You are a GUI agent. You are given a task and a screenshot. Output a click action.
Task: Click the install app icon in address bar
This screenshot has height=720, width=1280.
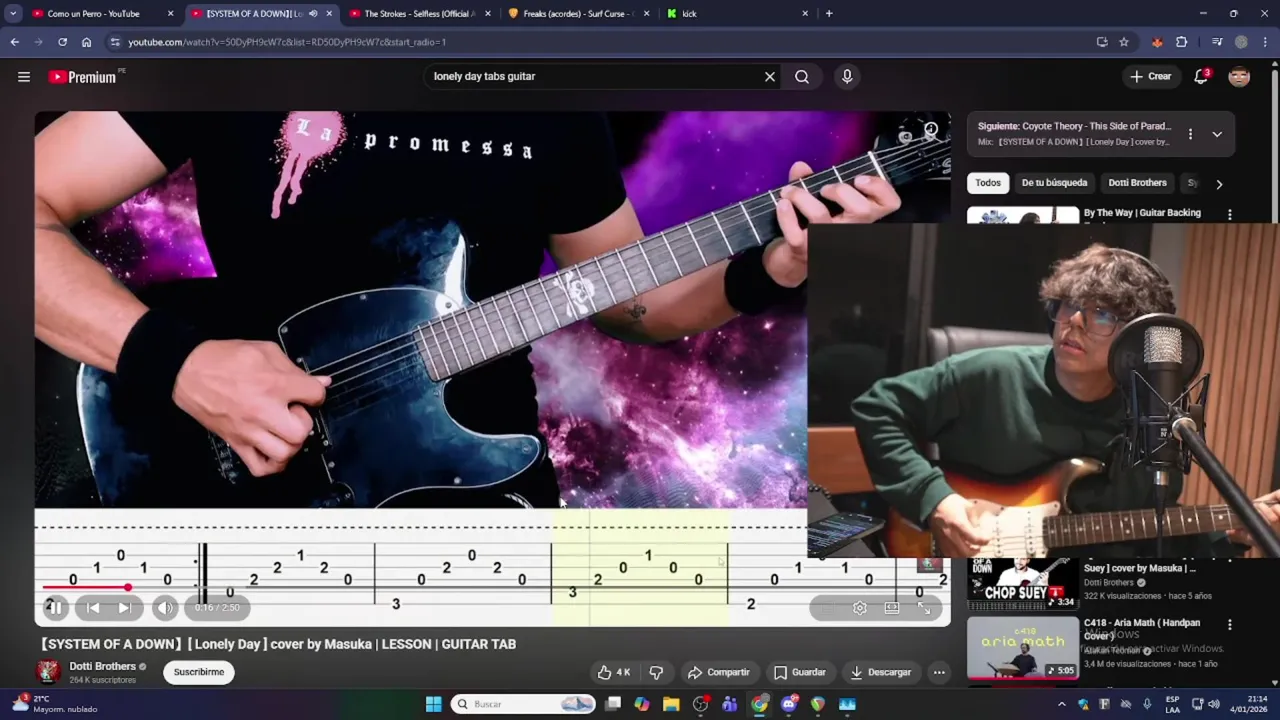tap(1102, 42)
